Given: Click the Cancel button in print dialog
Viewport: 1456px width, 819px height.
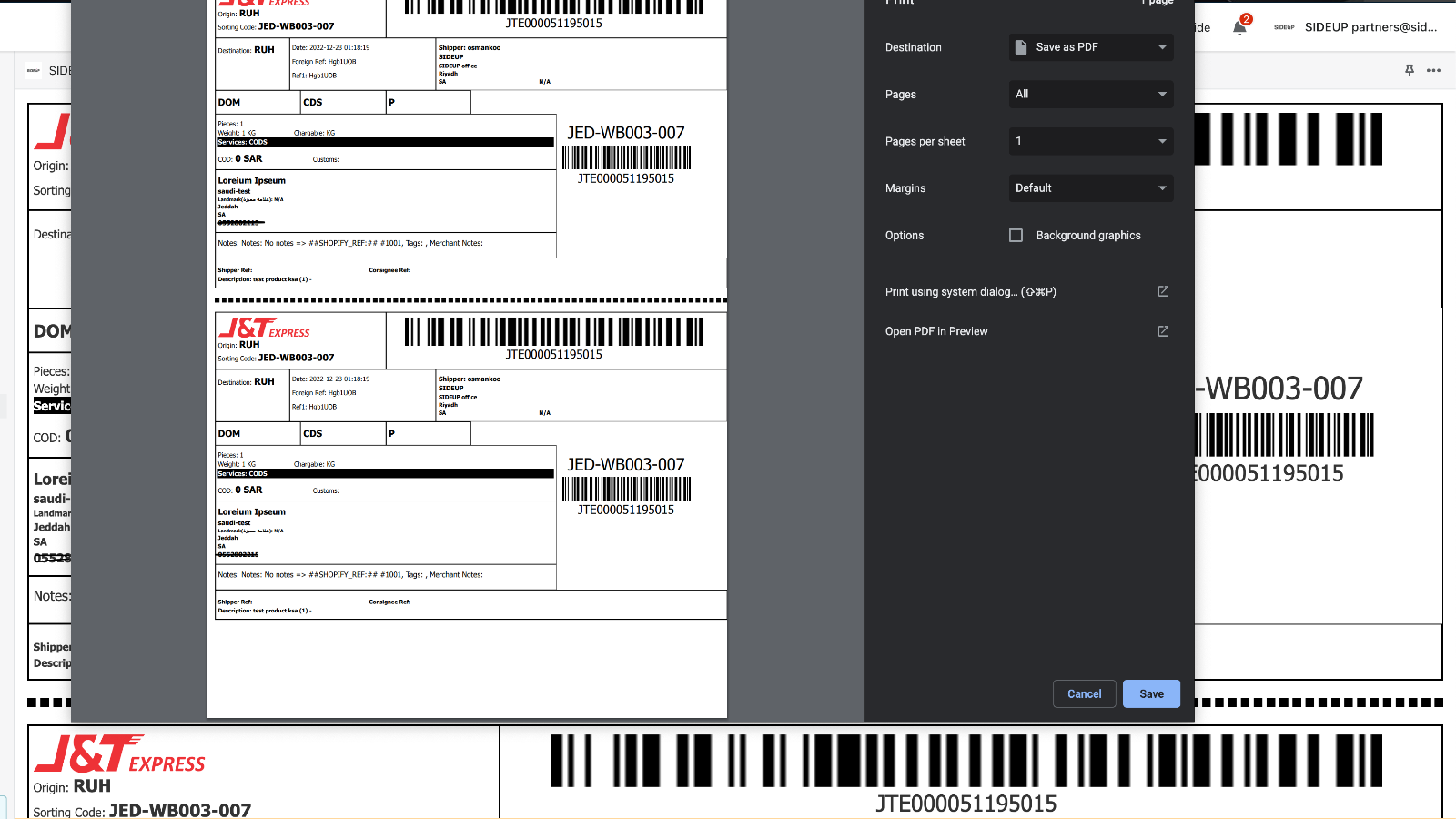Looking at the screenshot, I should [1084, 693].
